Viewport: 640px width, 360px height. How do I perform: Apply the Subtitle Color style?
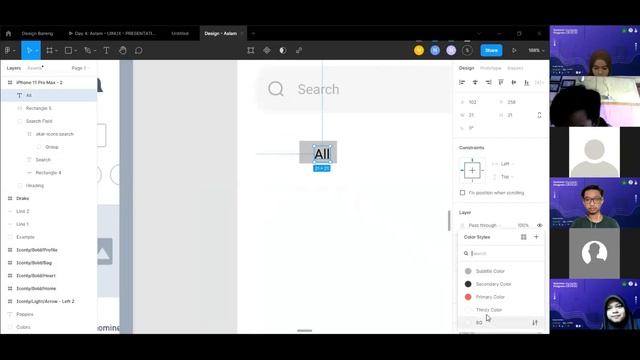coord(501,271)
